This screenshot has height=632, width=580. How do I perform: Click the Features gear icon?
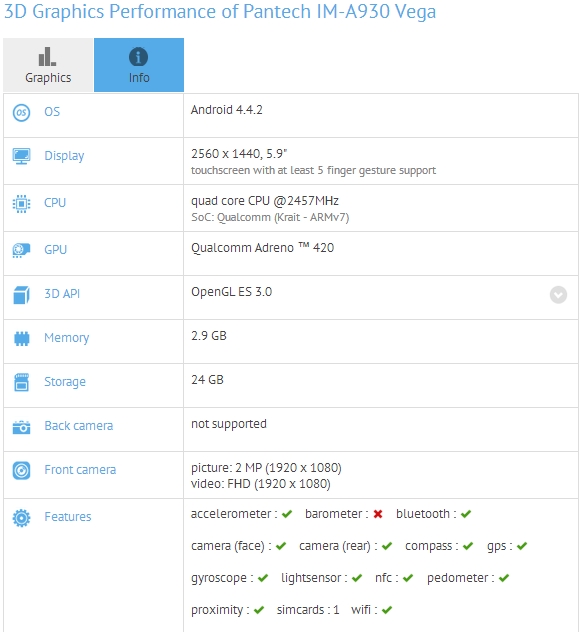coord(21,518)
